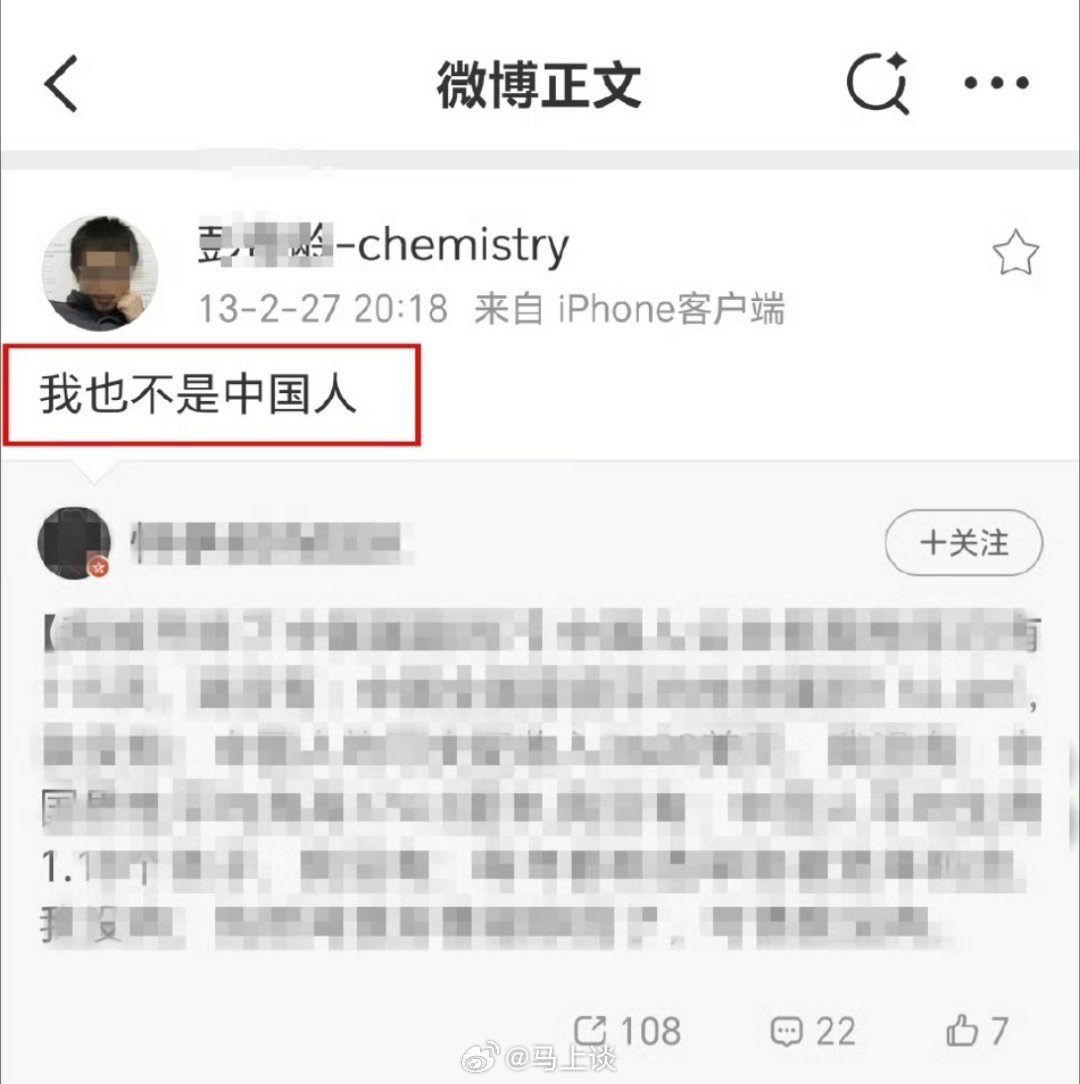Open the blurred quoted post body
This screenshot has height=1084, width=1080.
[x=541, y=778]
